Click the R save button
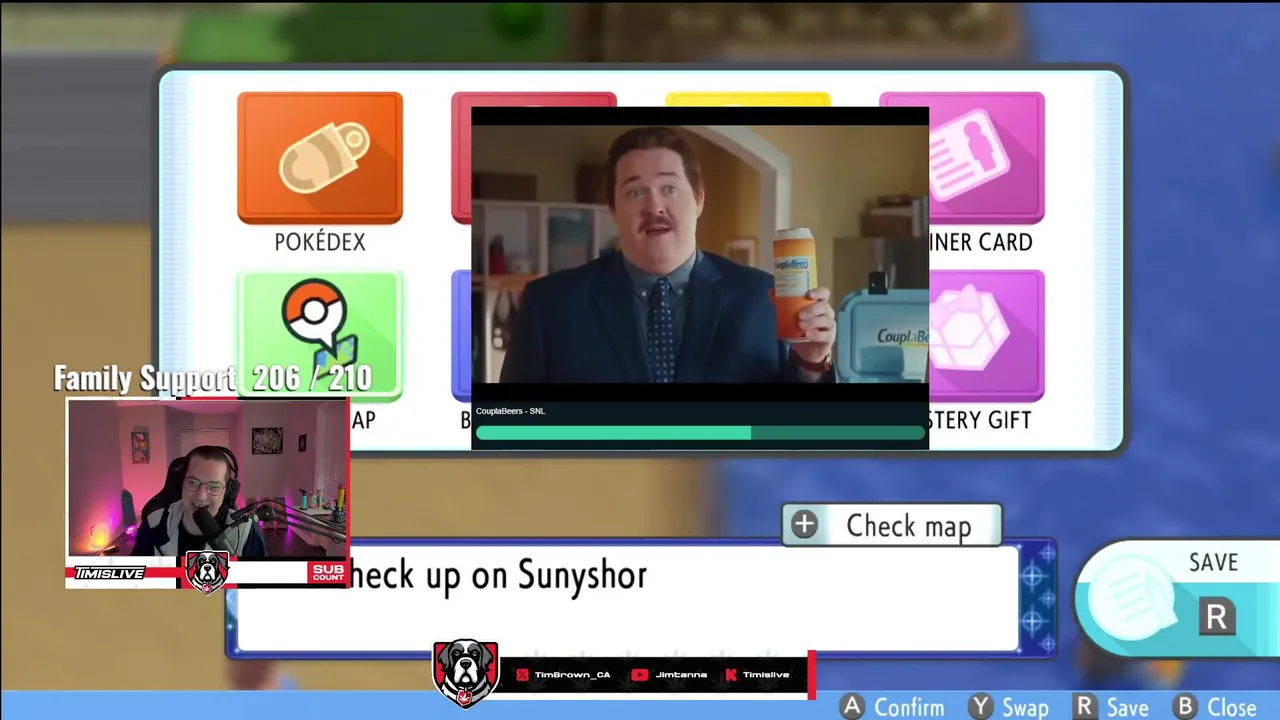1280x720 pixels. click(1216, 617)
